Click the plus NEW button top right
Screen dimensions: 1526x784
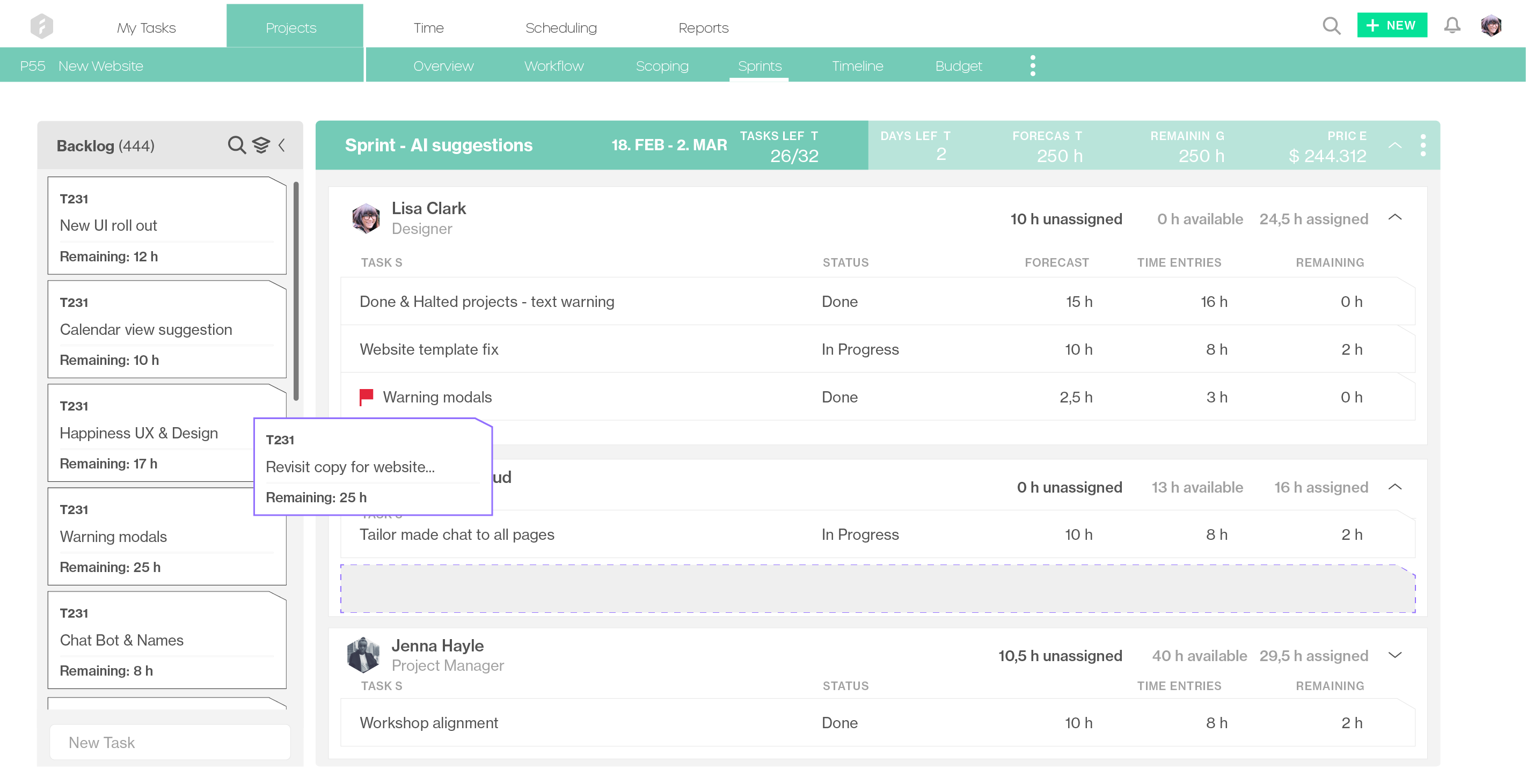tap(1393, 26)
